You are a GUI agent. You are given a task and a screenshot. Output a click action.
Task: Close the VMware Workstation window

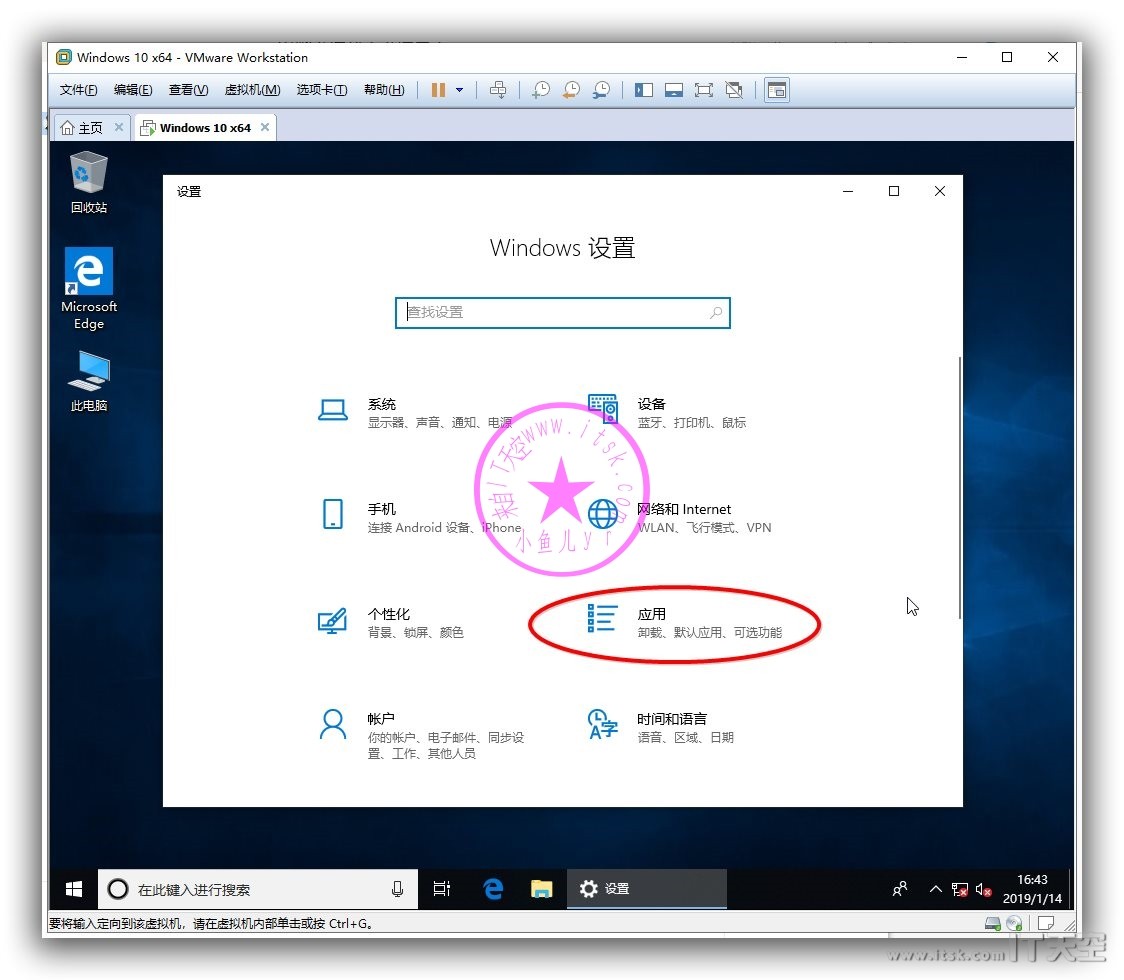1053,57
